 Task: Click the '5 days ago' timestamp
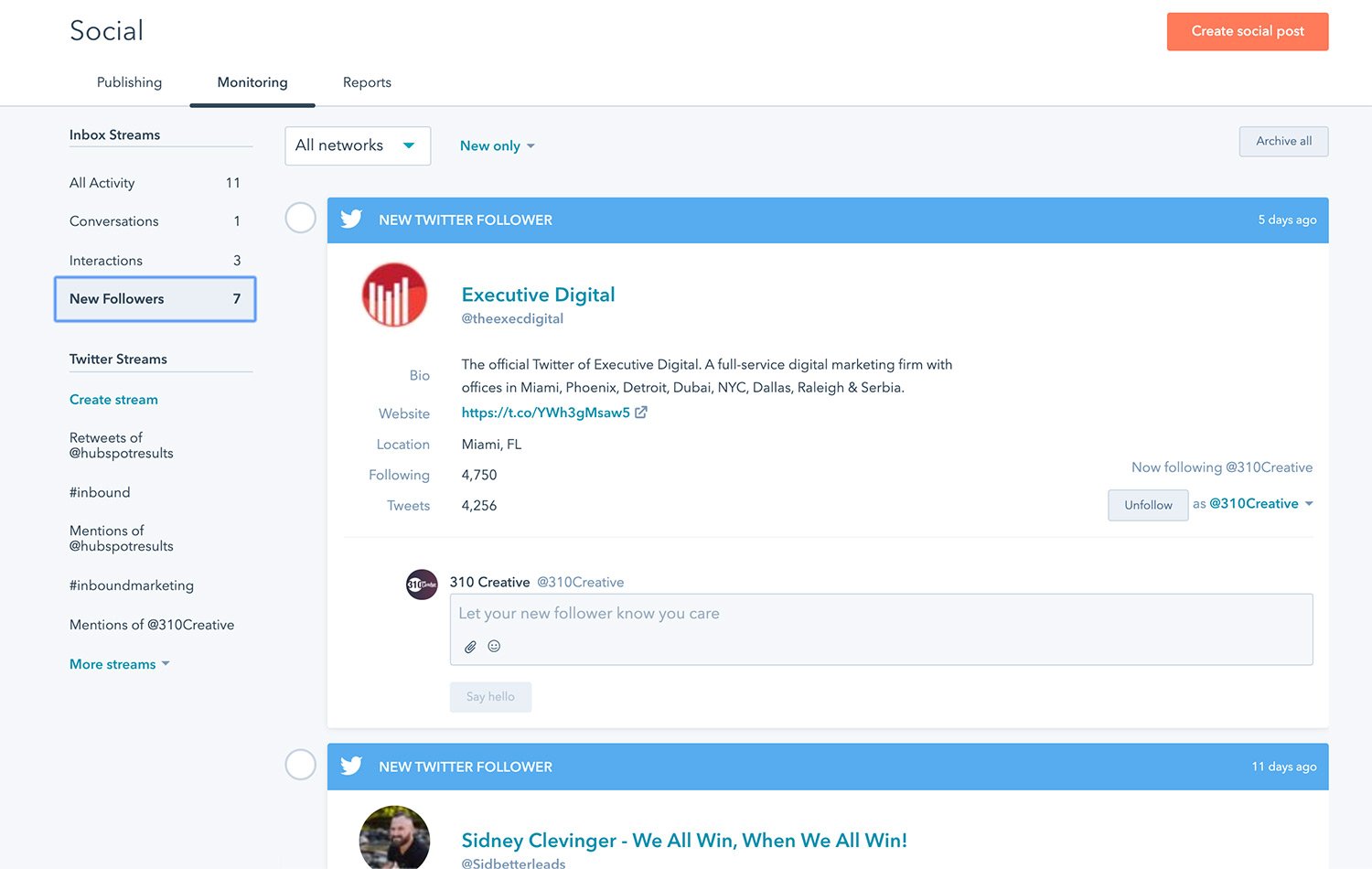pos(1287,220)
